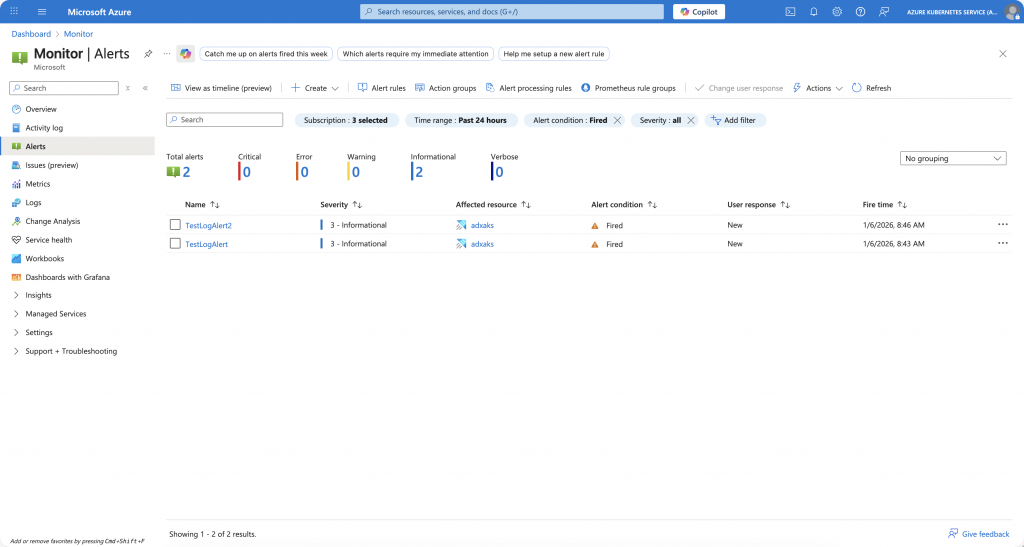Screen dimensions: 1024x547
Task: Clear the sidebar search with the X
Action: coord(128,88)
